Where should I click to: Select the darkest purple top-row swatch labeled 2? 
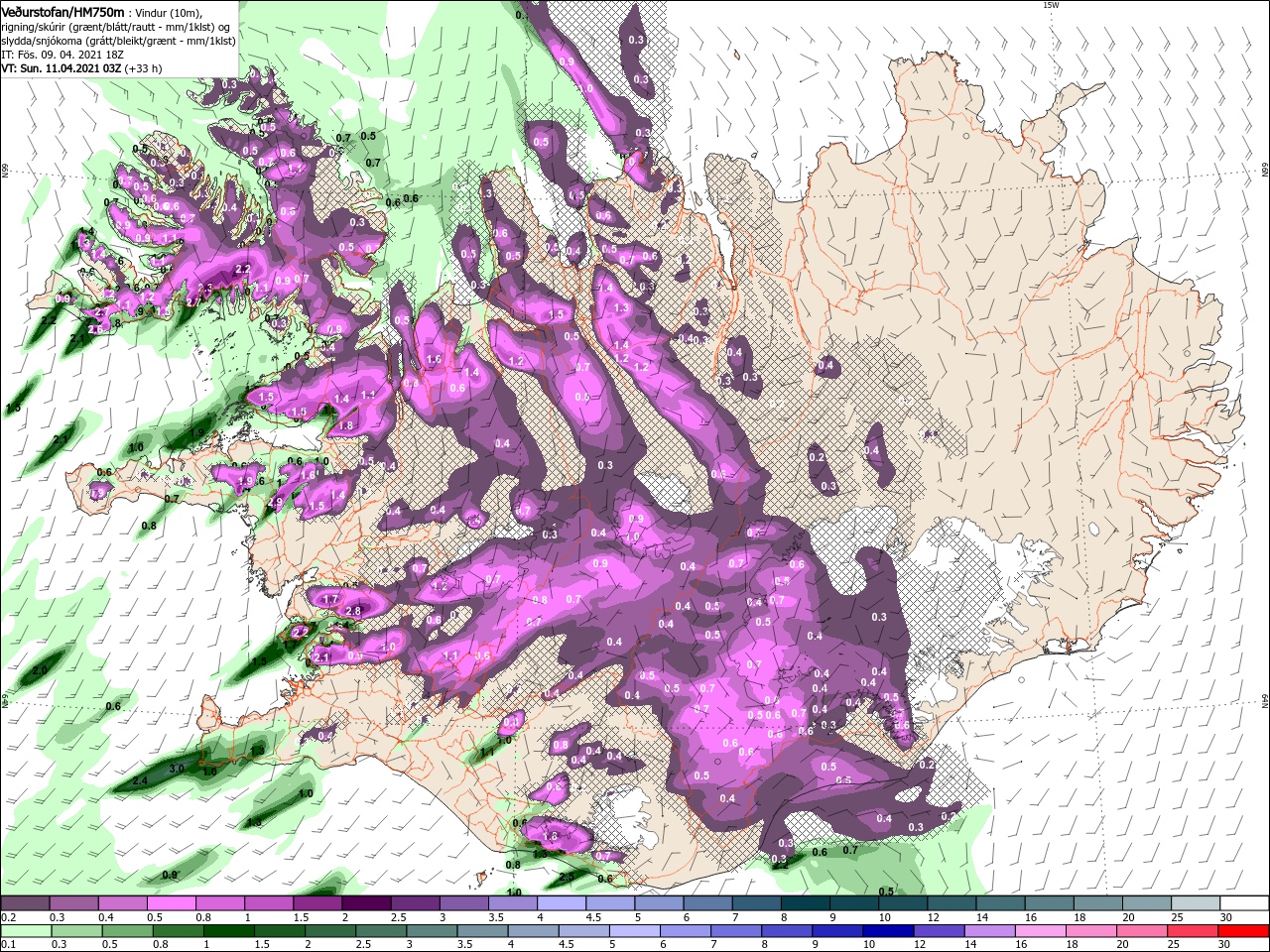(x=366, y=903)
